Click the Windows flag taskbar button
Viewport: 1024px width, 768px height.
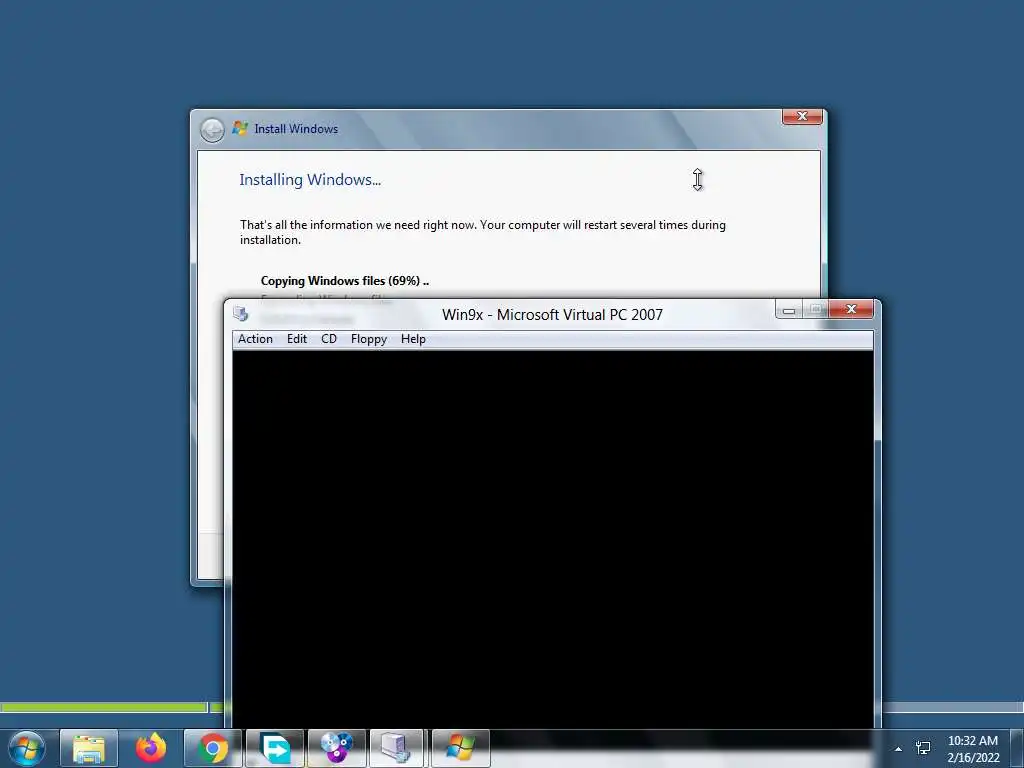point(460,748)
